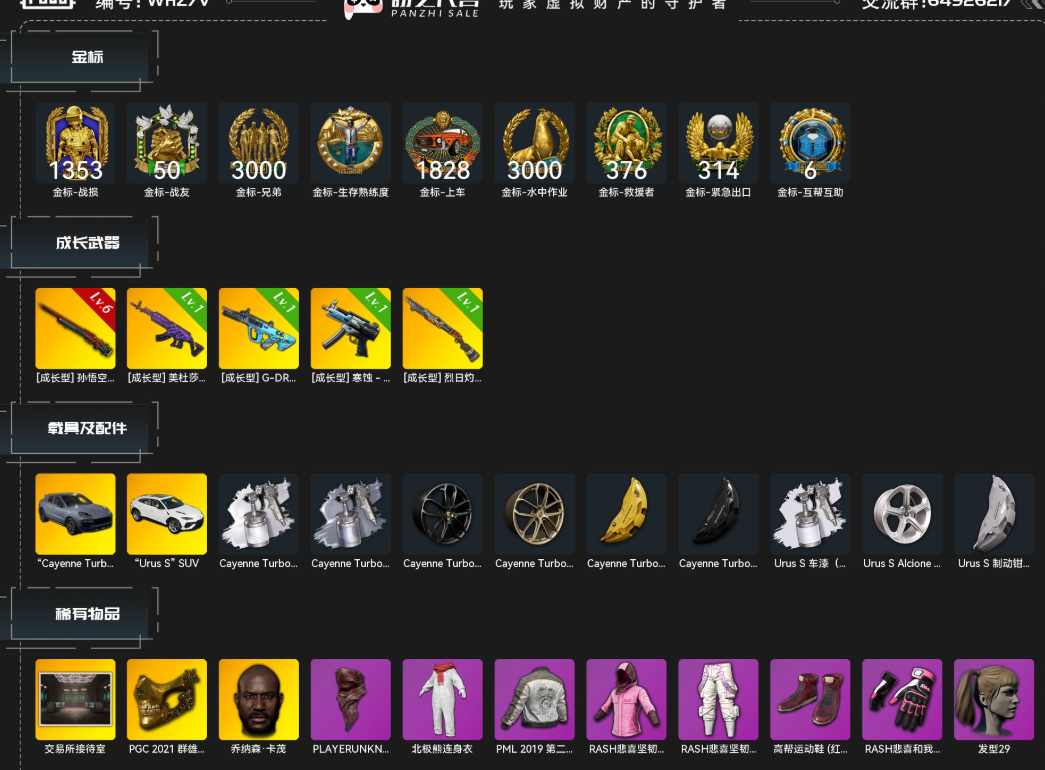Select the 美杜莎 purple rifle weapon
The width and height of the screenshot is (1045, 770).
tap(167, 328)
